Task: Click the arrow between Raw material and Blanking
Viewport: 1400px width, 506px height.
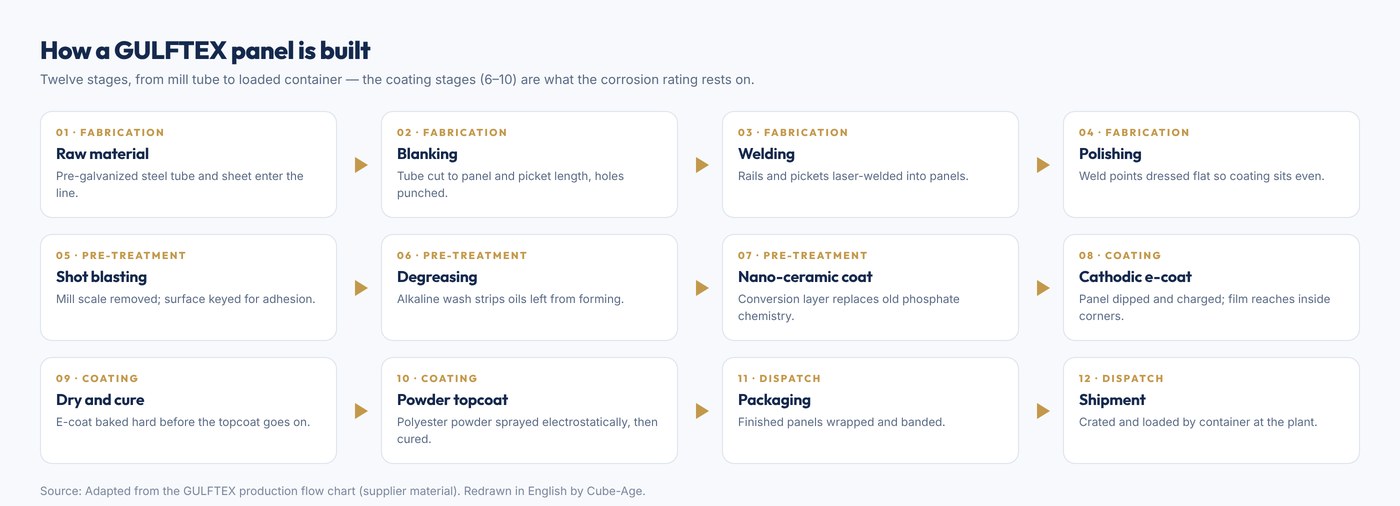Action: click(361, 165)
